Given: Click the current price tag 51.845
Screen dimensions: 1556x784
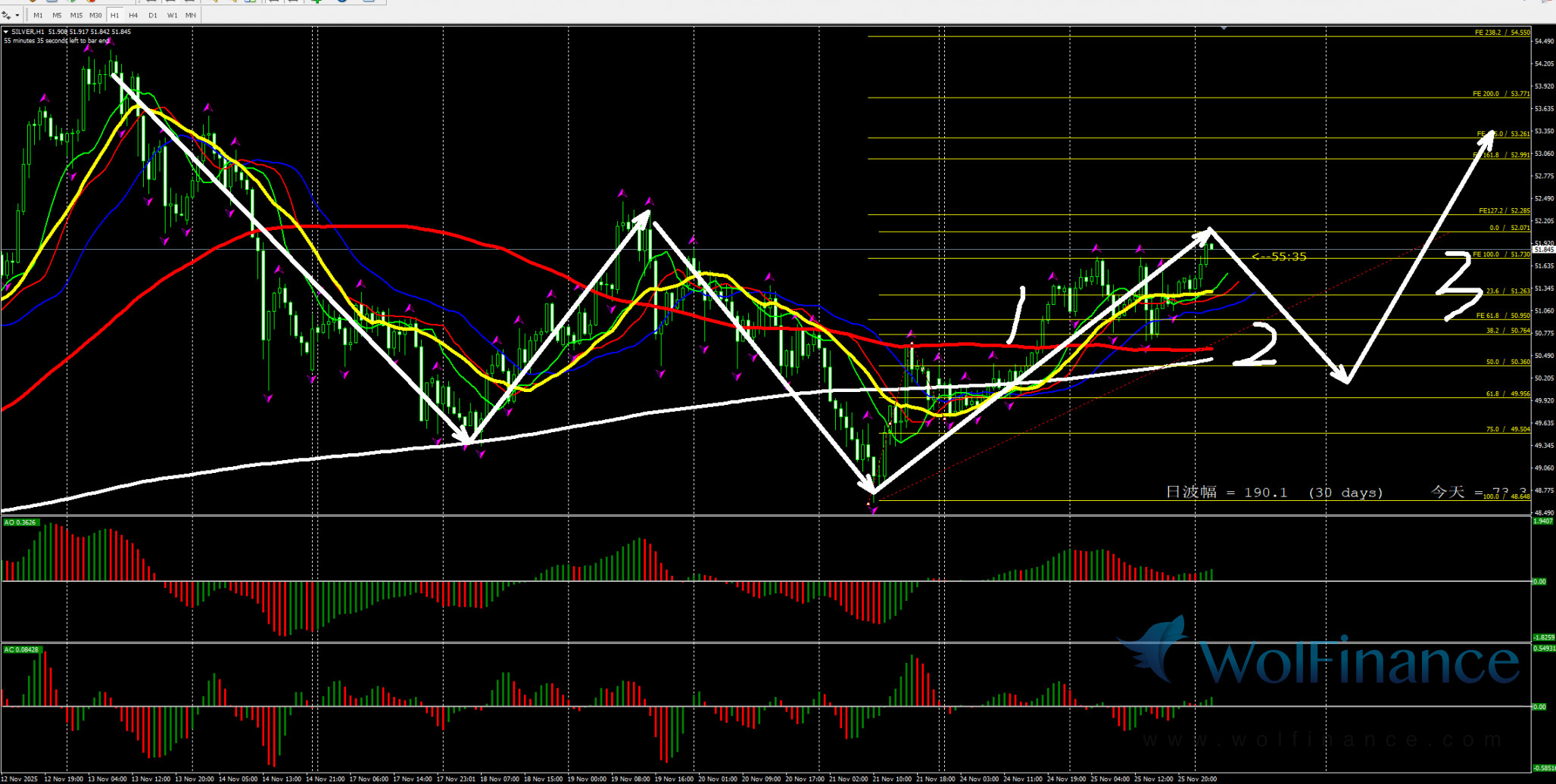Looking at the screenshot, I should pos(1543,249).
